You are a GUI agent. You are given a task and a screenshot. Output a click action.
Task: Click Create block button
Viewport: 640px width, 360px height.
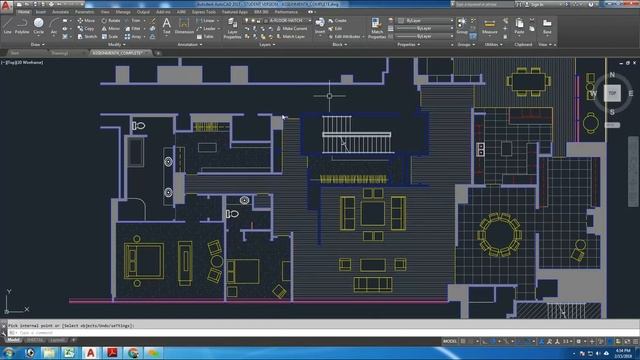338,20
